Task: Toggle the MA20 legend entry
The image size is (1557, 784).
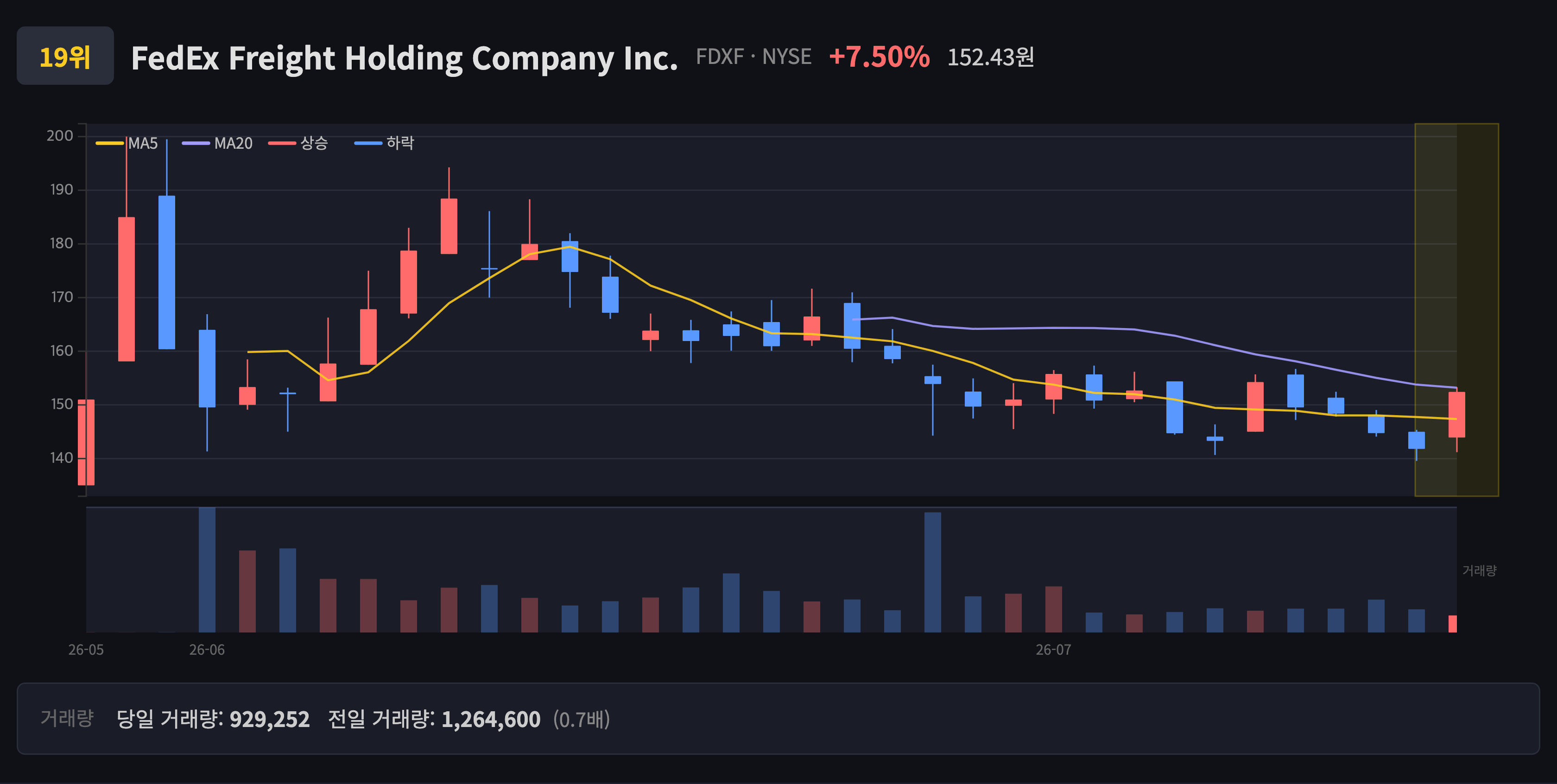Action: [217, 143]
